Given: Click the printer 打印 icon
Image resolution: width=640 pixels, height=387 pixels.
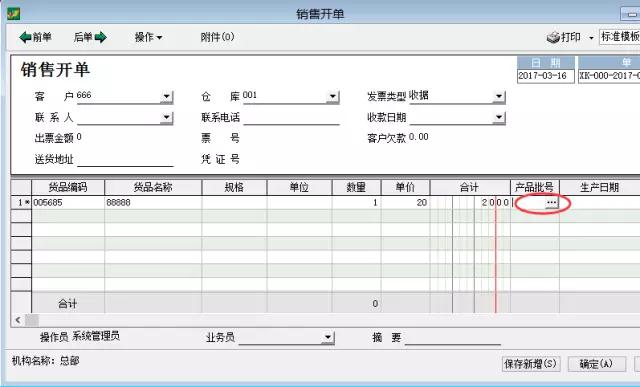Looking at the screenshot, I should pyautogui.click(x=553, y=37).
